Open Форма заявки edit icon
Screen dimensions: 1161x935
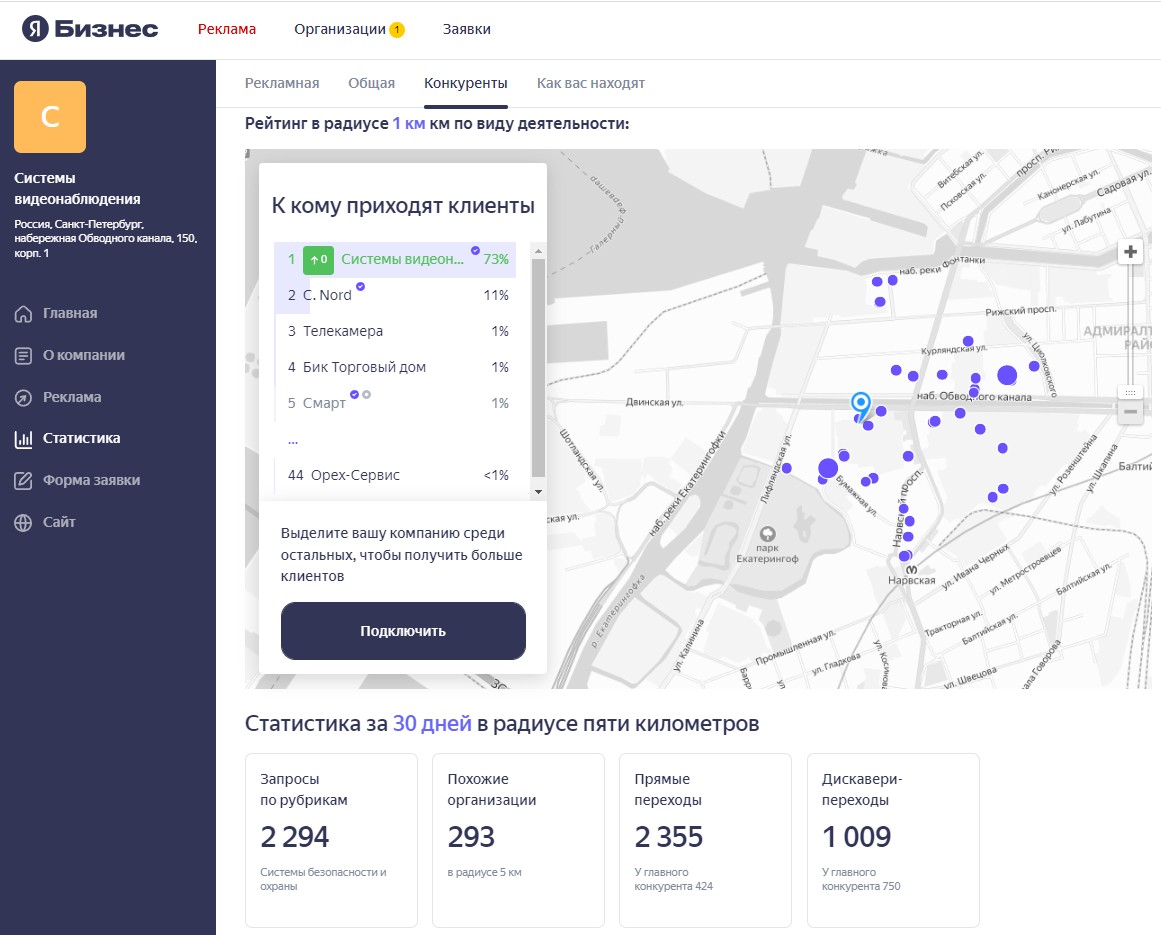[24, 481]
